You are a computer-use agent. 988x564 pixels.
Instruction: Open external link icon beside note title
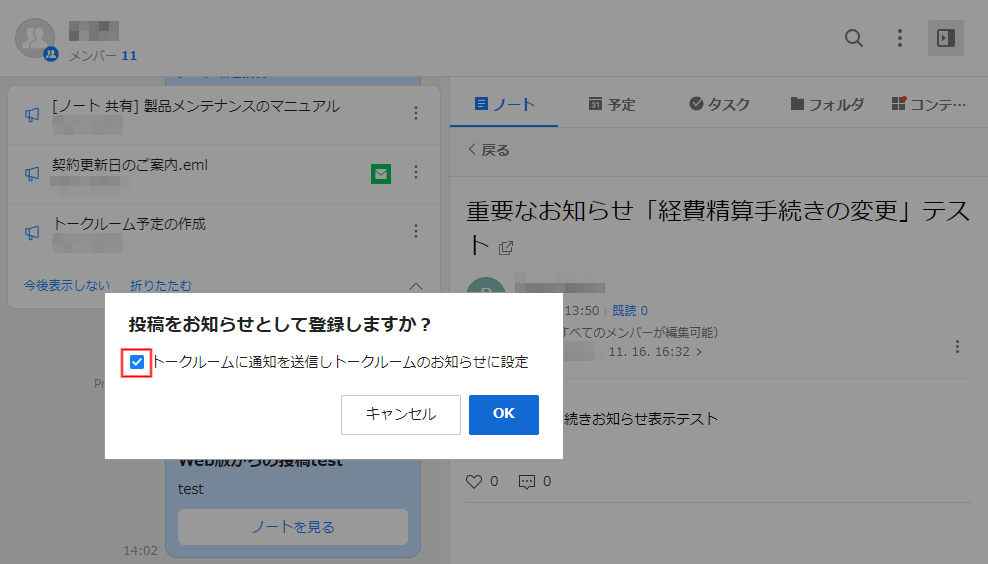tap(506, 247)
